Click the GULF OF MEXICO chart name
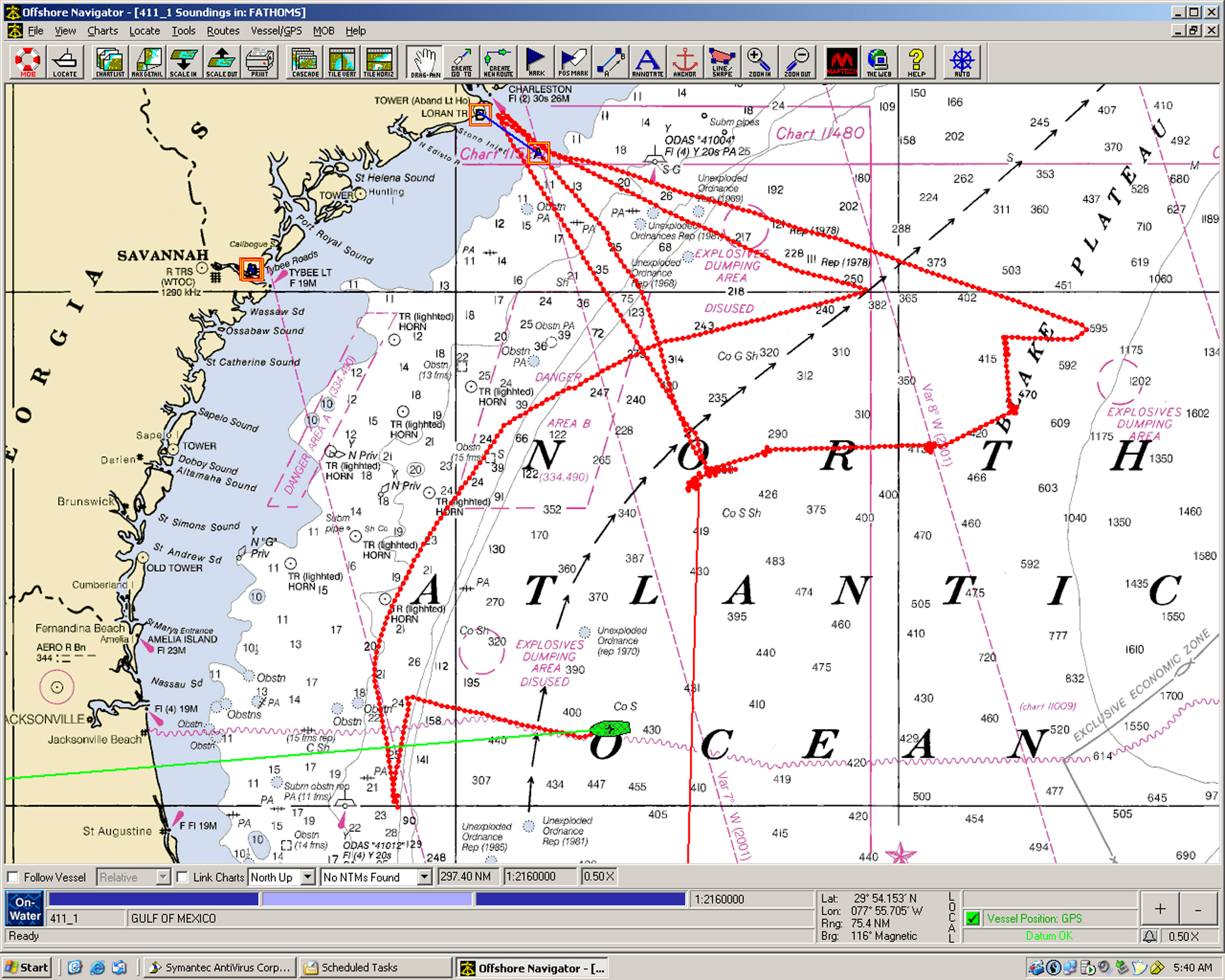 173,919
